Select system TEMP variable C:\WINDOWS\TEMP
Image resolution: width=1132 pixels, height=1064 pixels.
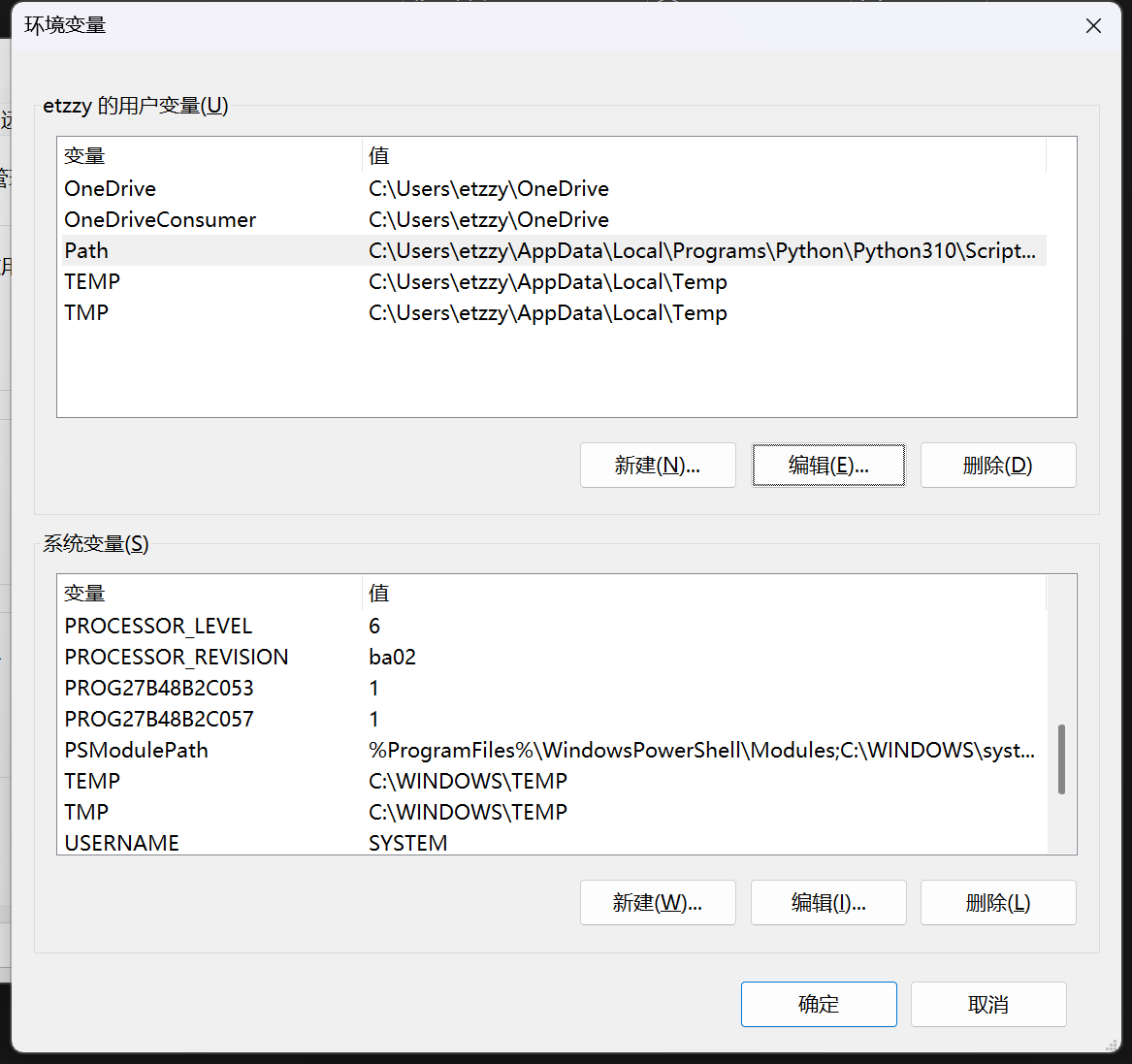554,781
